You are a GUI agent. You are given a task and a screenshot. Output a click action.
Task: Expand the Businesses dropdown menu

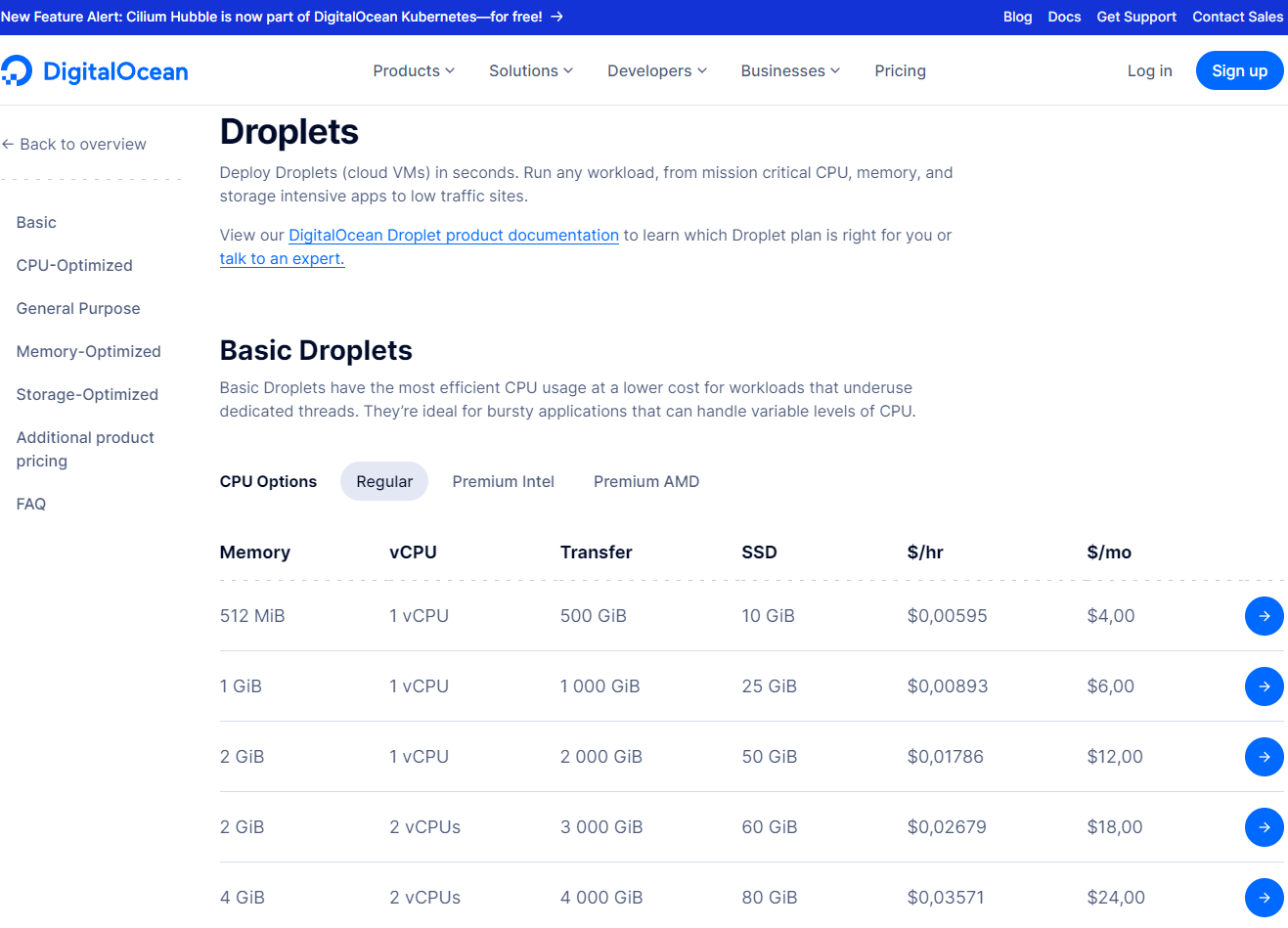point(790,70)
